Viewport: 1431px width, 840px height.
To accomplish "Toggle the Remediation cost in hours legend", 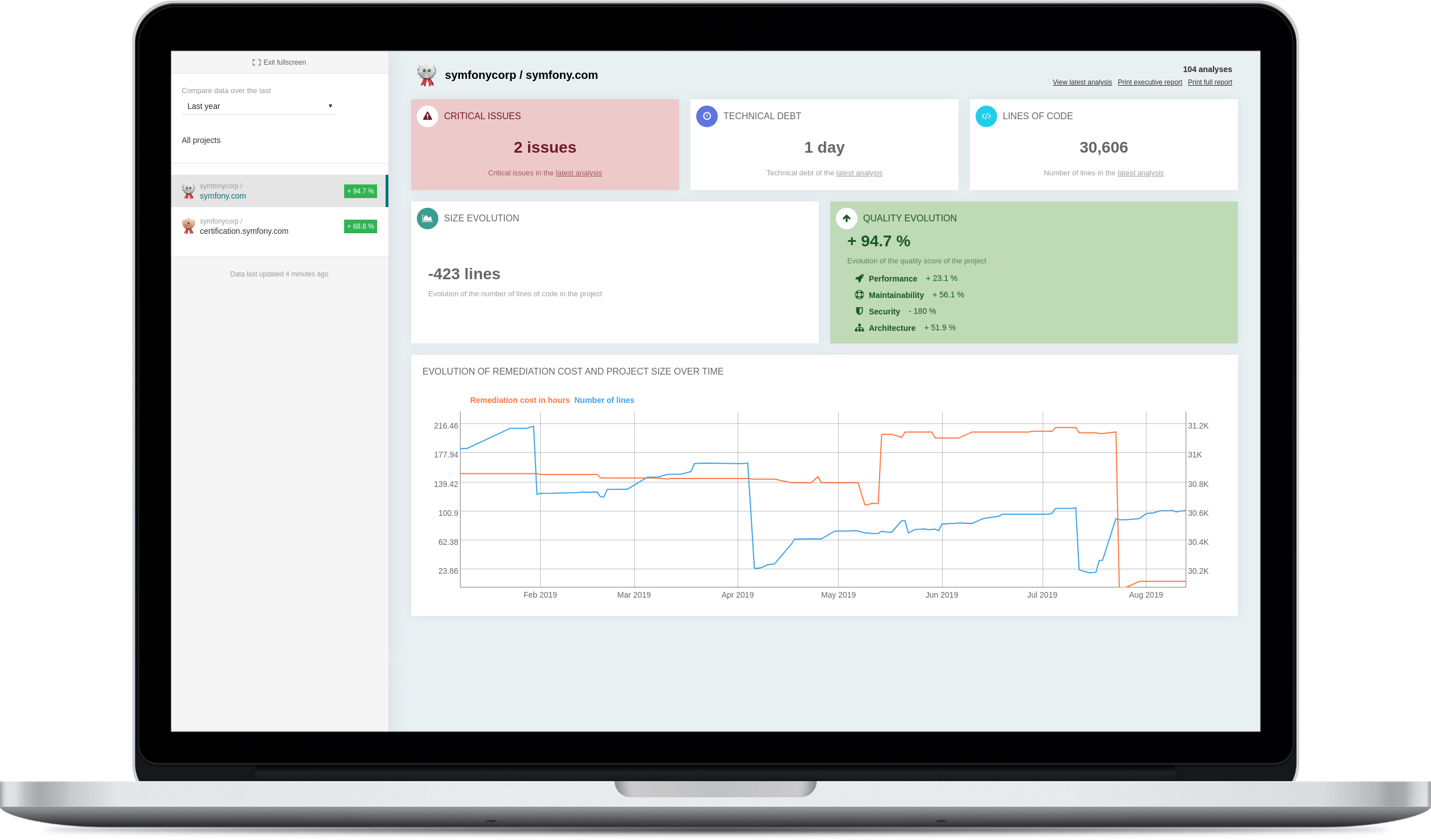I will click(520, 400).
